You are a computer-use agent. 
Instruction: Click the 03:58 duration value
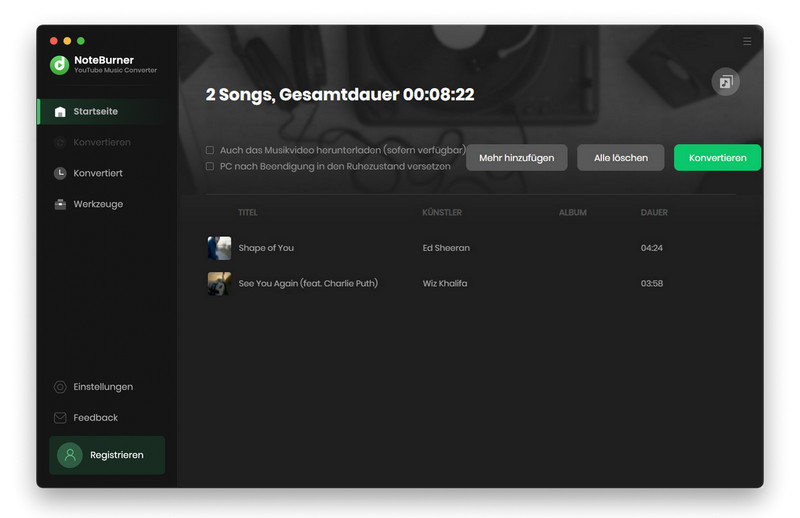tap(652, 283)
